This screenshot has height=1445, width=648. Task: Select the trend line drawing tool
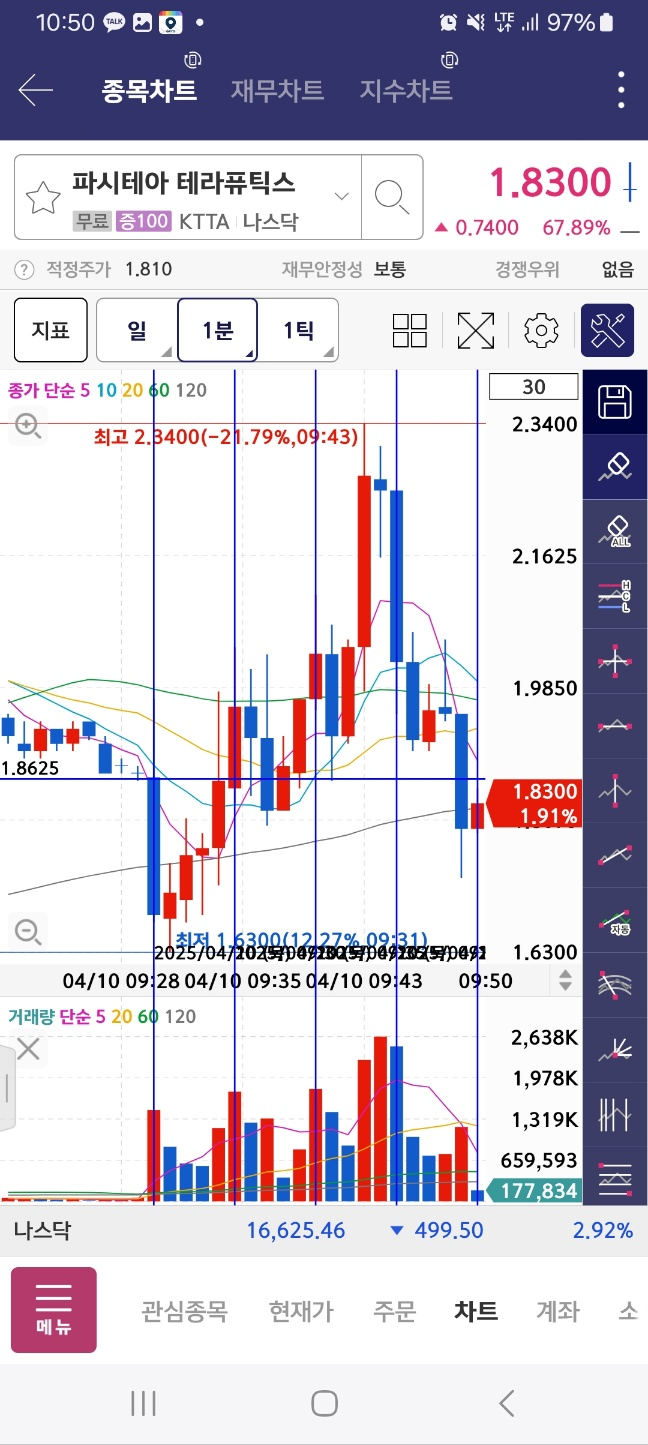tap(614, 855)
